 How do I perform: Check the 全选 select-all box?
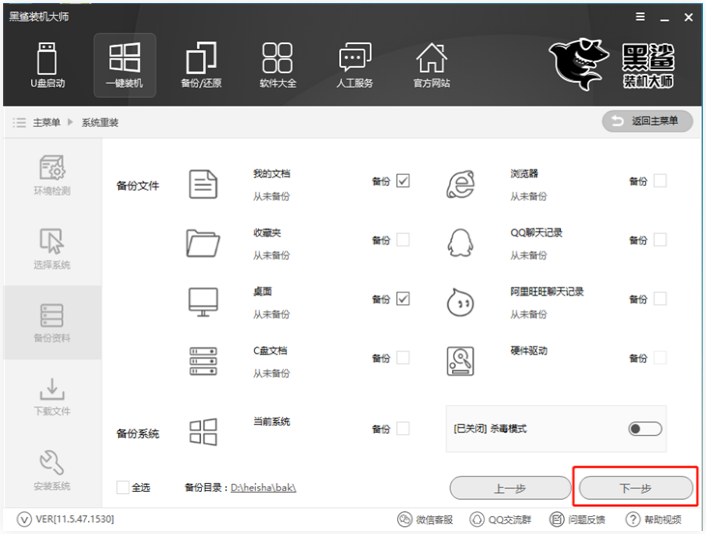click(x=123, y=487)
